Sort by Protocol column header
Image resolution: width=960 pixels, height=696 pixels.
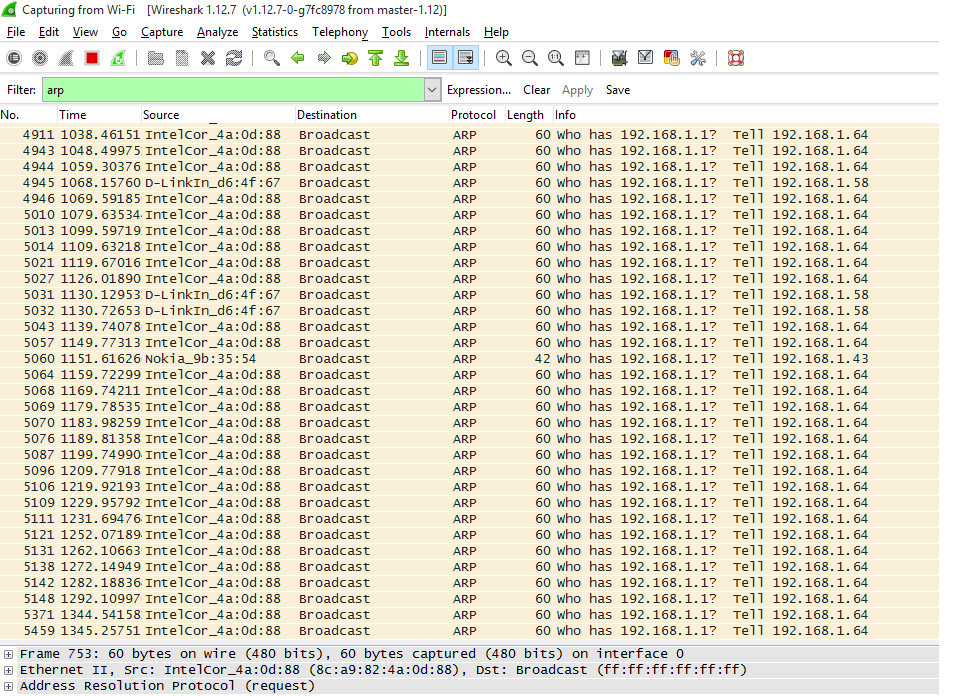click(477, 115)
